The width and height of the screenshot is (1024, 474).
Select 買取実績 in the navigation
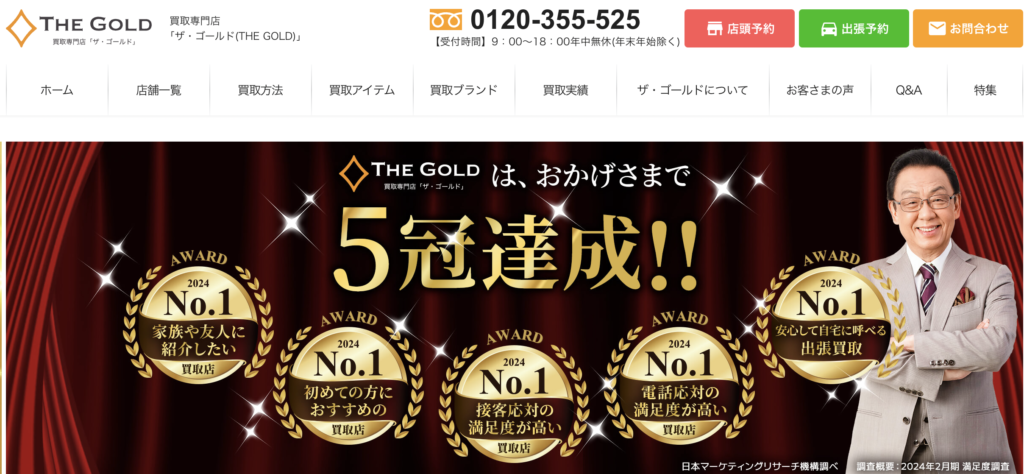566,91
